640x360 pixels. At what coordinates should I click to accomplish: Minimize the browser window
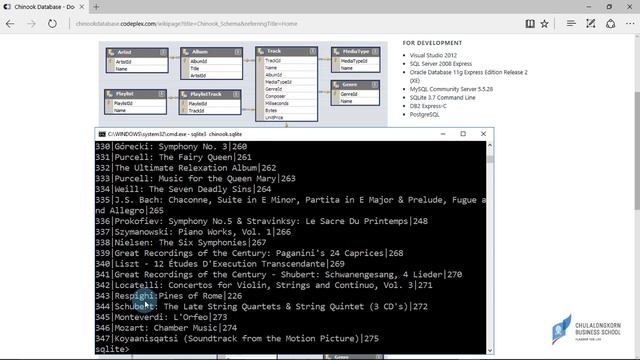589,7
